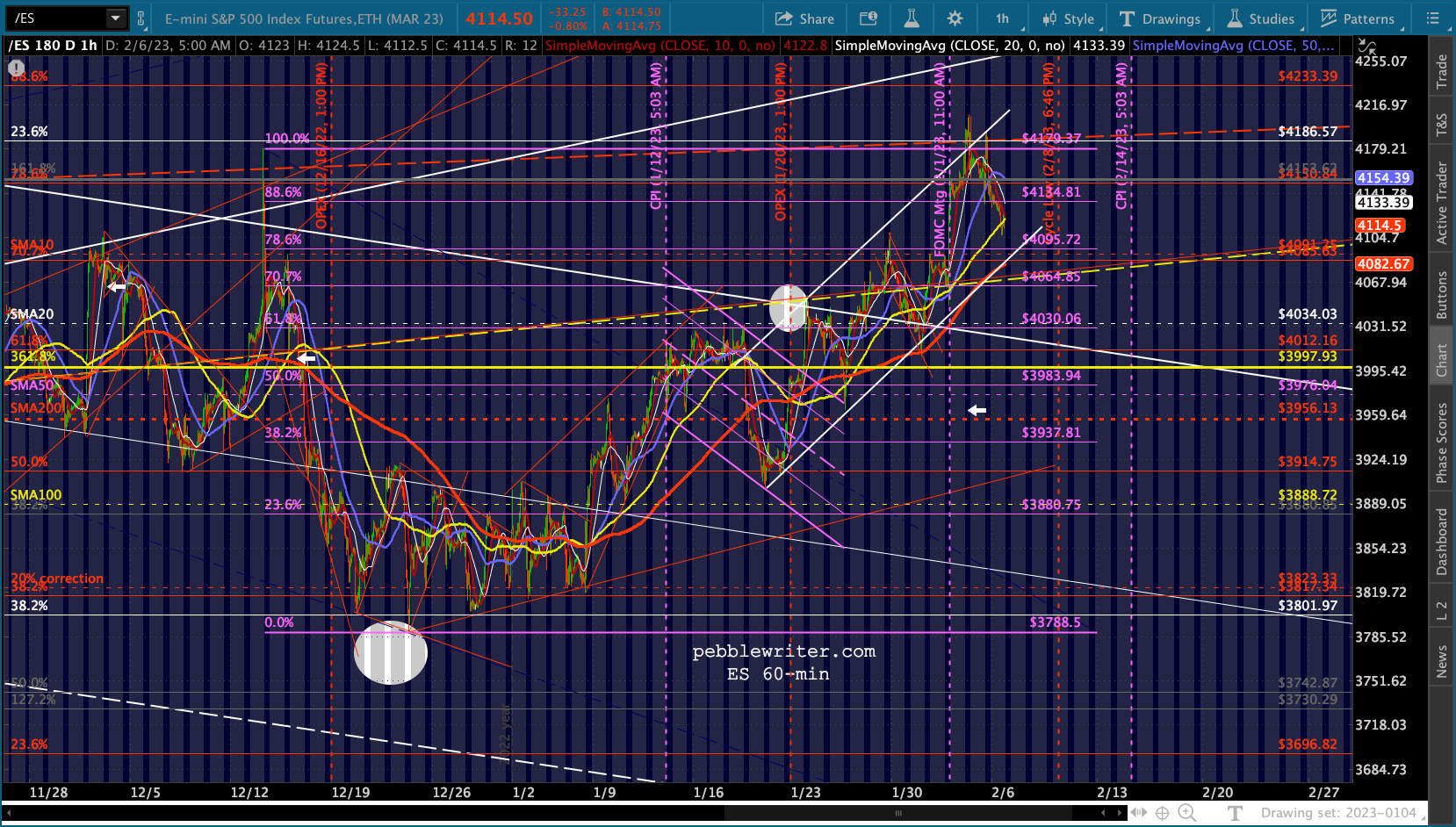Click the text drawing tool T icon
Viewport: 1456px width, 827px height.
click(1235, 813)
